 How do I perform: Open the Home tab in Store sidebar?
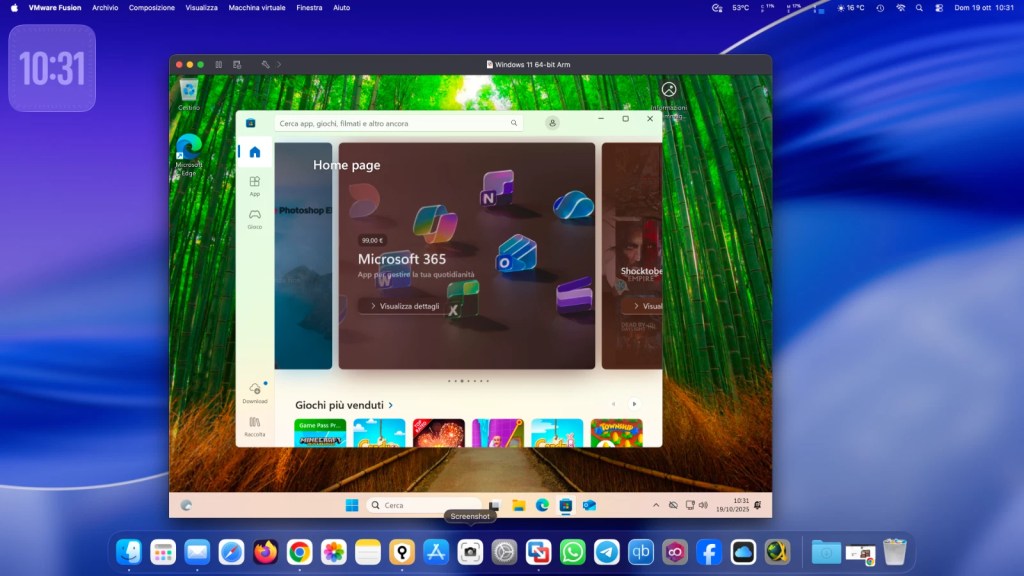[x=254, y=152]
